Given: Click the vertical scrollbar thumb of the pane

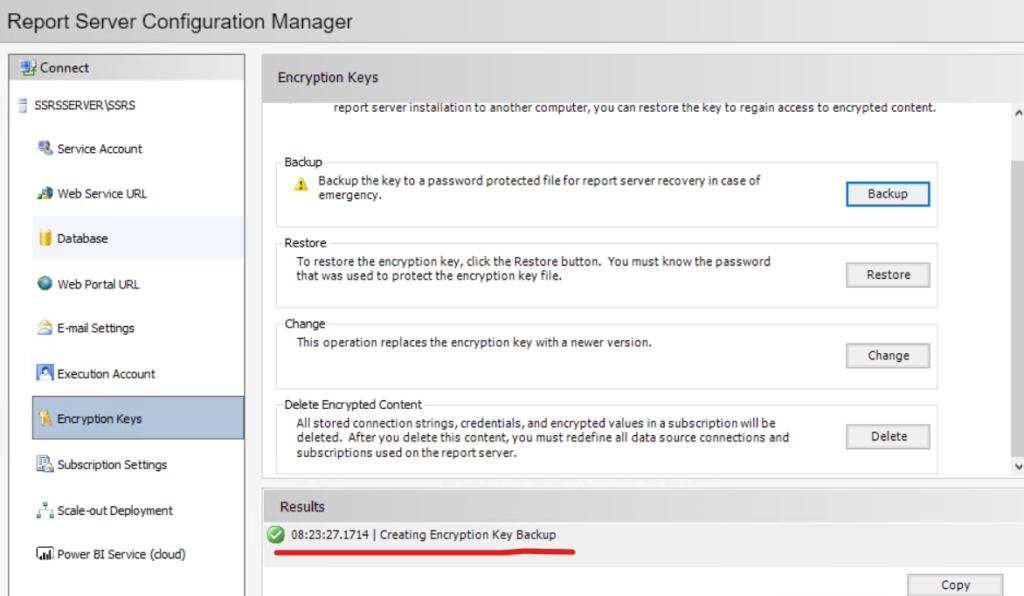Looking at the screenshot, I should pyautogui.click(x=1017, y=307).
